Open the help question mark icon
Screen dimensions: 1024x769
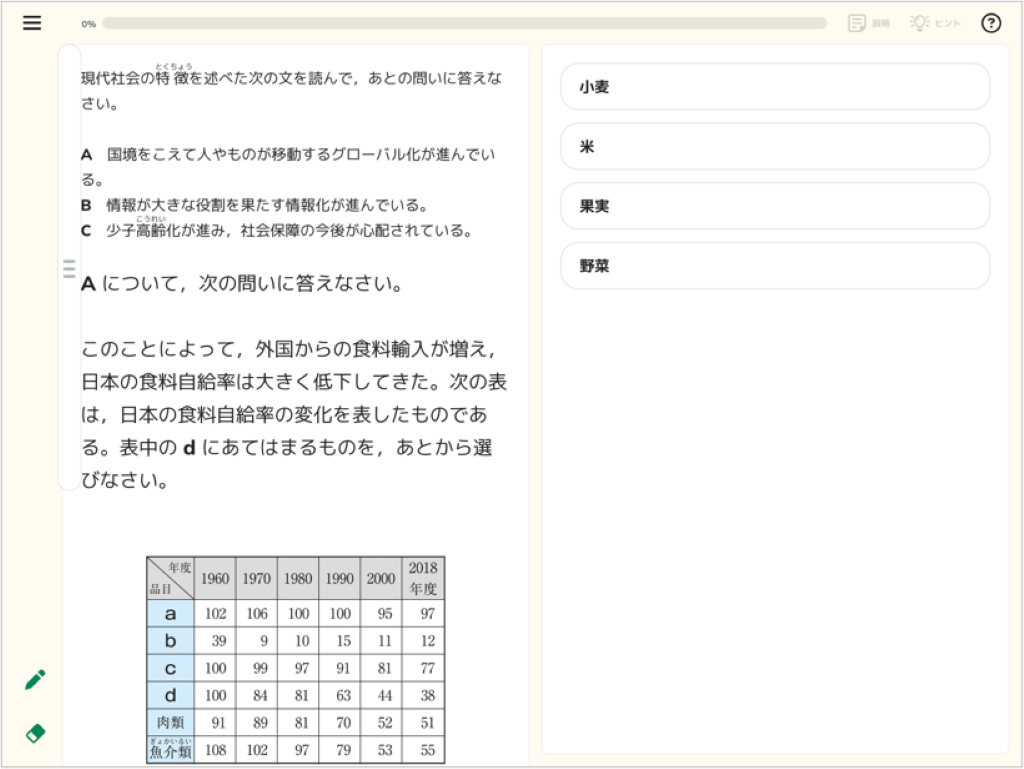coord(991,24)
